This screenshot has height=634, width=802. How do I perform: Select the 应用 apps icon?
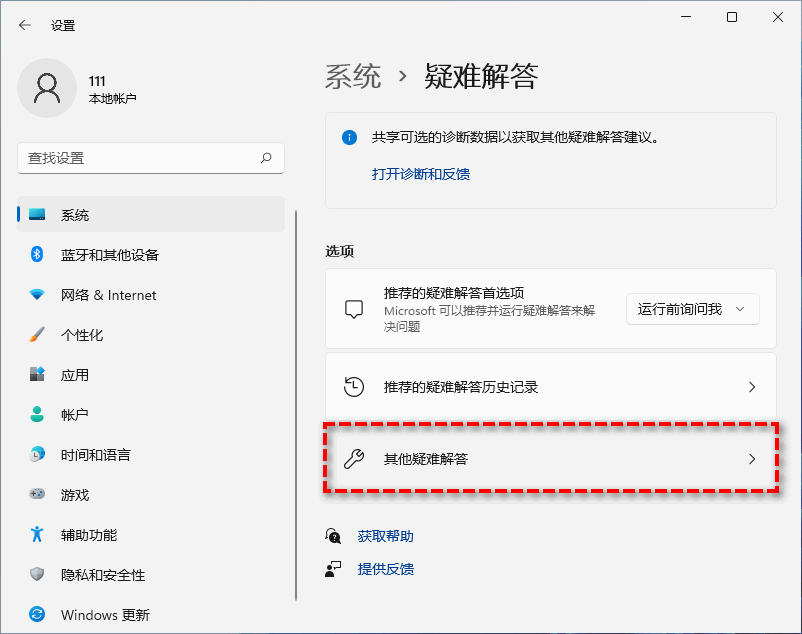point(35,374)
